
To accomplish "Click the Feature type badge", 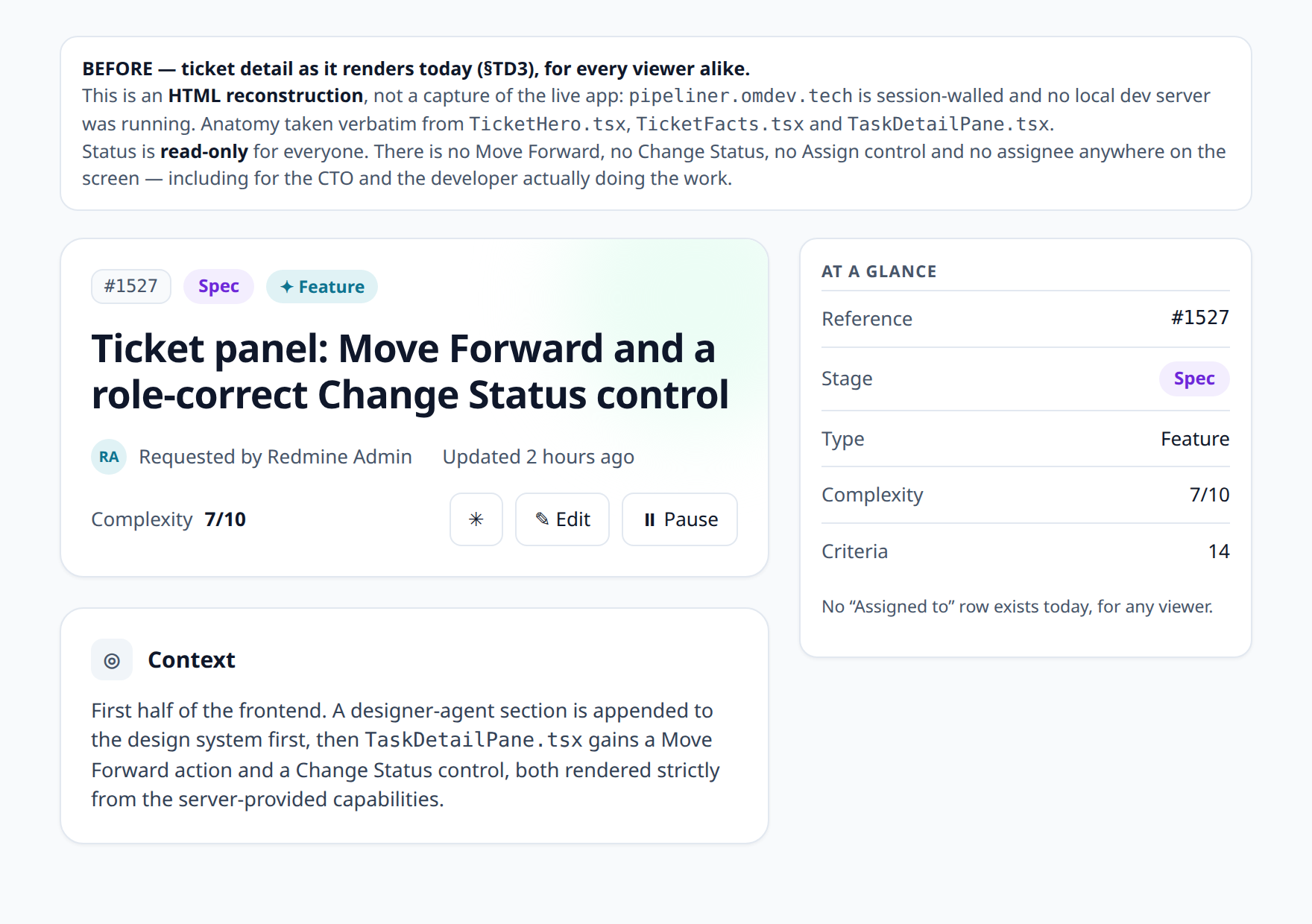I will pos(322,286).
